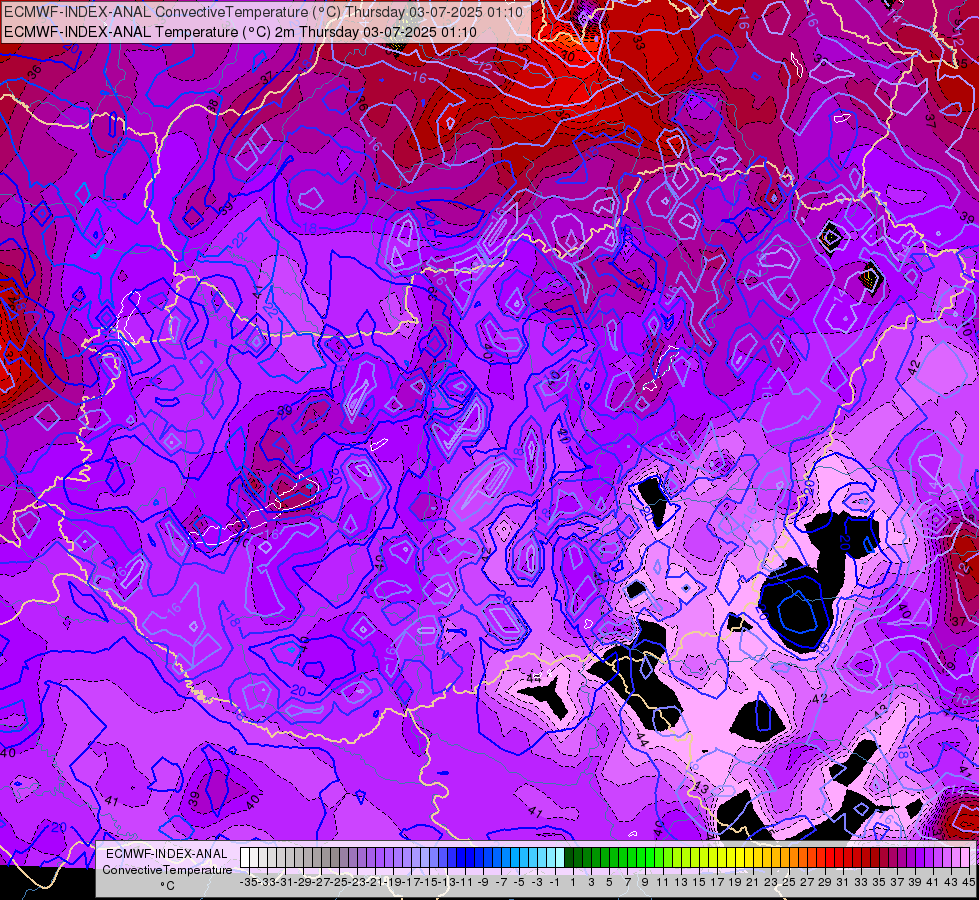Pick the orange swatch above legend value 25
The width and height of the screenshot is (979, 900).
pyautogui.click(x=785, y=857)
